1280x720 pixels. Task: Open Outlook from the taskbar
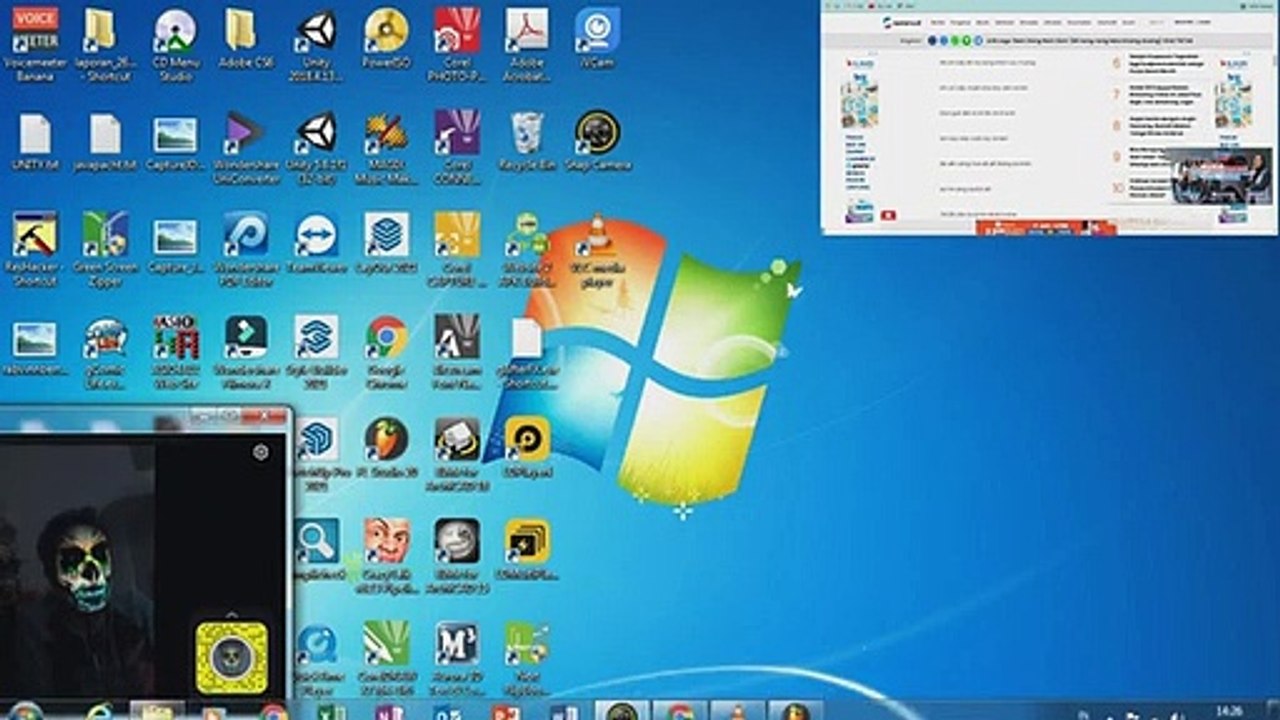[x=446, y=712]
